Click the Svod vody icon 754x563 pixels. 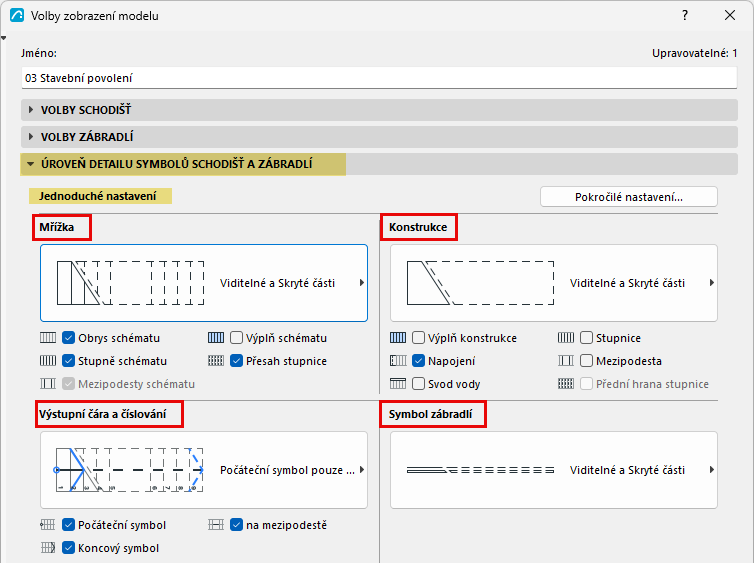coord(398,384)
